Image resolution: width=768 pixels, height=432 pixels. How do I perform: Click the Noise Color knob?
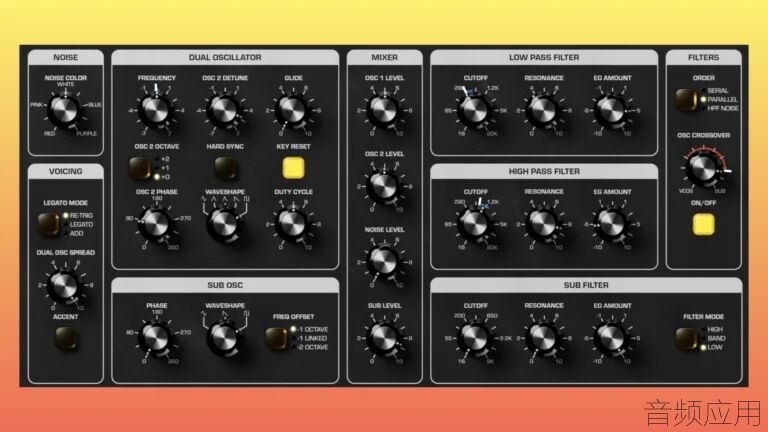(64, 110)
